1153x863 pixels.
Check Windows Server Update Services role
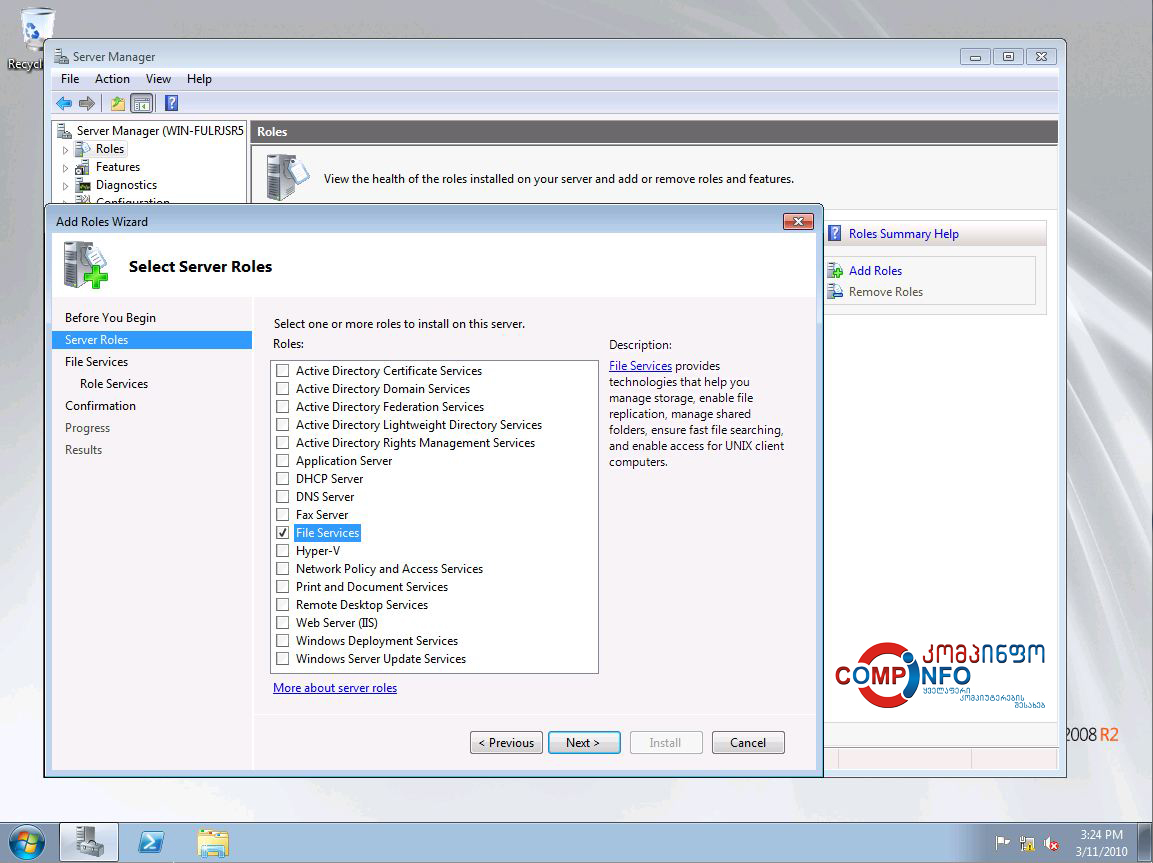282,659
